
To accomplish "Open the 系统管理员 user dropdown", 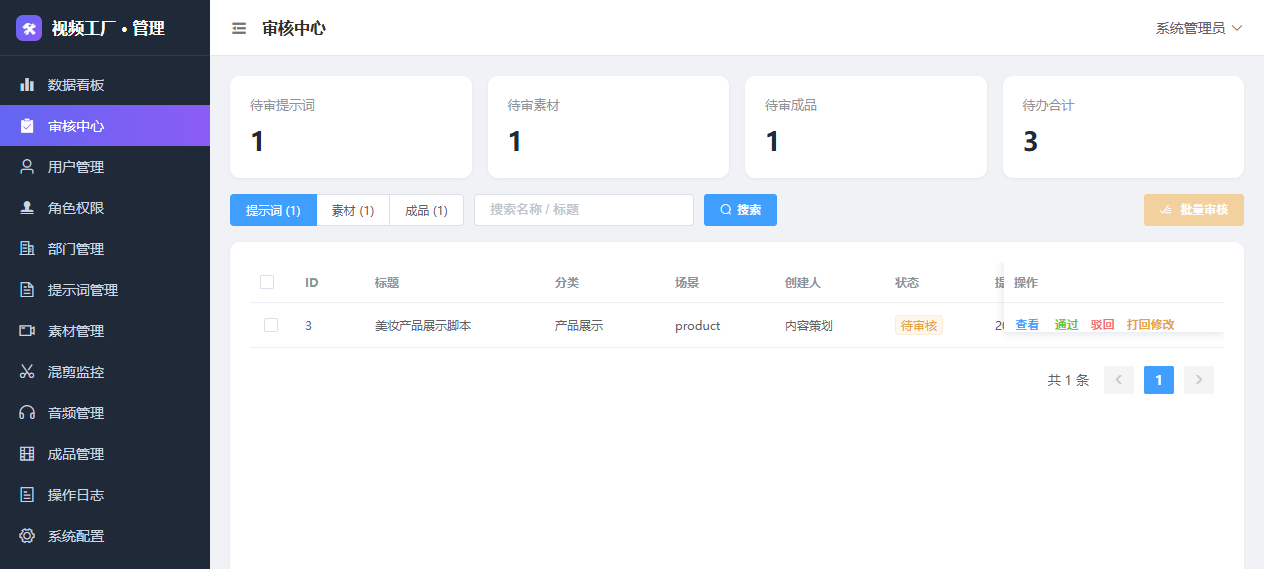I will [1199, 28].
